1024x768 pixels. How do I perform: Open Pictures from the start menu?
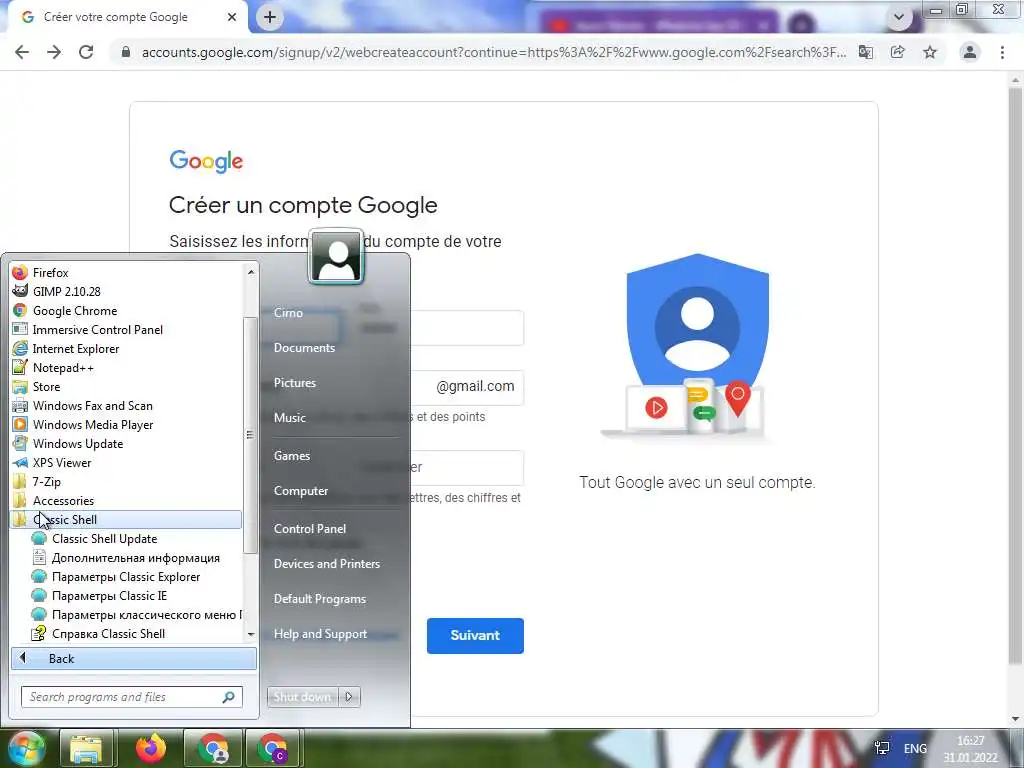(x=295, y=383)
